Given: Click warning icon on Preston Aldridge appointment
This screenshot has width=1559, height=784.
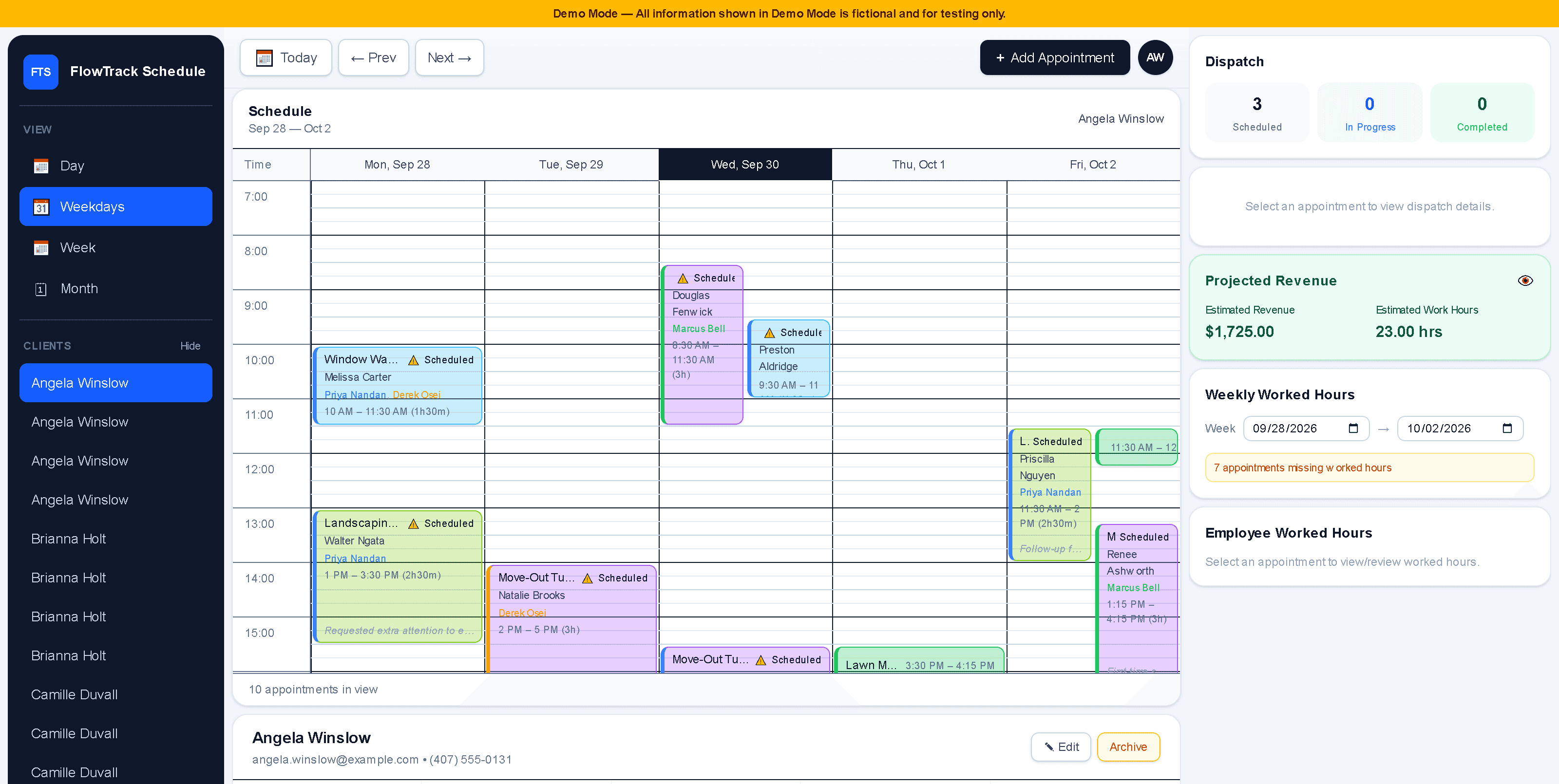Looking at the screenshot, I should (x=769, y=333).
